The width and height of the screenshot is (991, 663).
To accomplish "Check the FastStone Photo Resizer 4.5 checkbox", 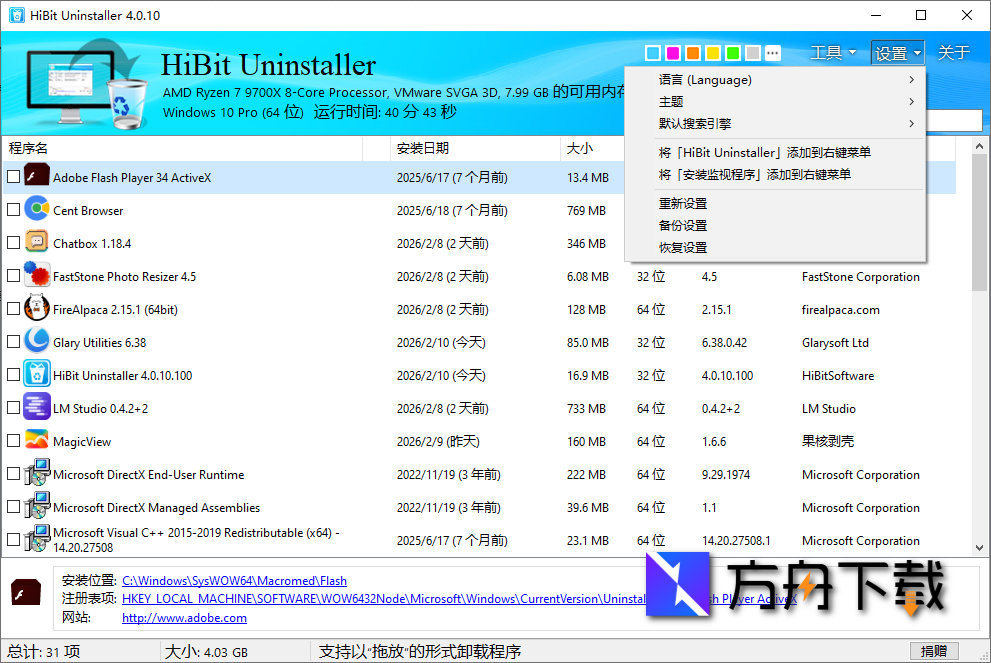I will click(13, 276).
